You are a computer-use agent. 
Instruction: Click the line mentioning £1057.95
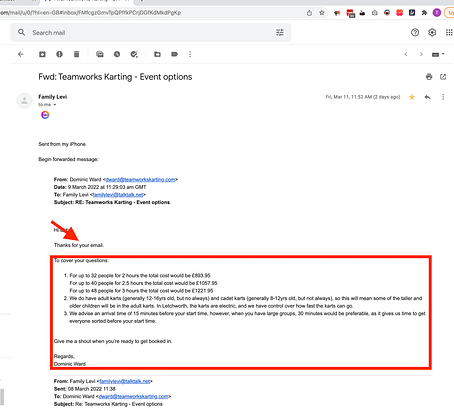(143, 283)
